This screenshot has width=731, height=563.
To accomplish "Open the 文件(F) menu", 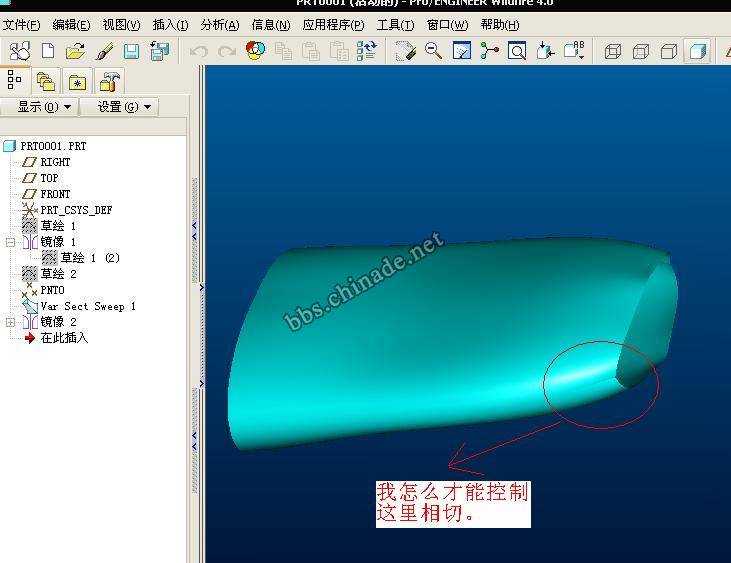I will coord(21,25).
